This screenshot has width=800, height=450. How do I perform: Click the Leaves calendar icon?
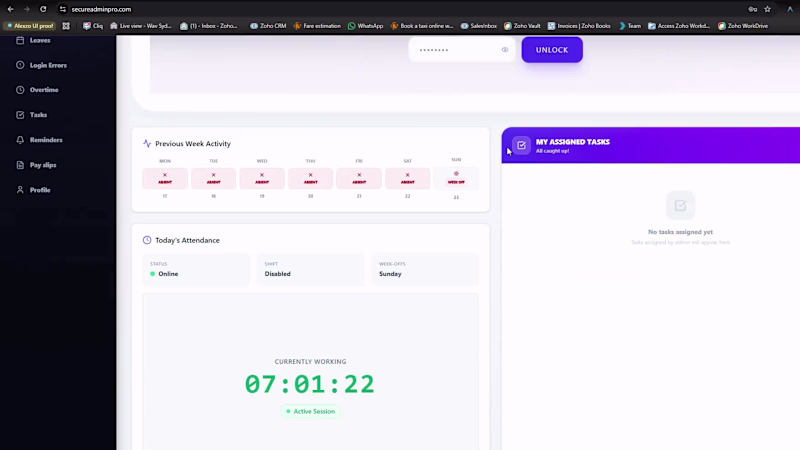coord(20,40)
